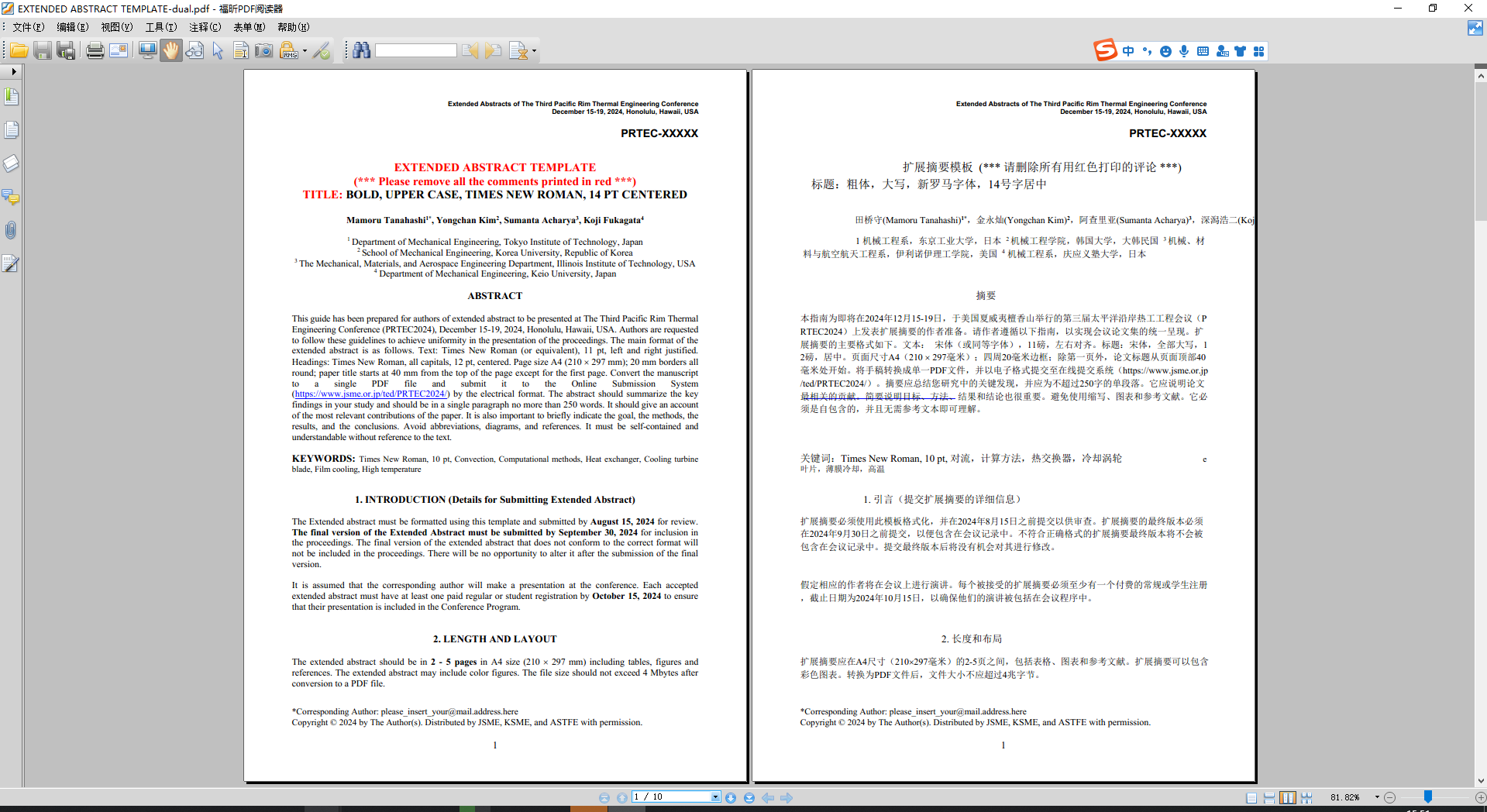Screen dimensions: 1487x812
Task: Select the arrow Select tool
Action: pyautogui.click(x=218, y=51)
